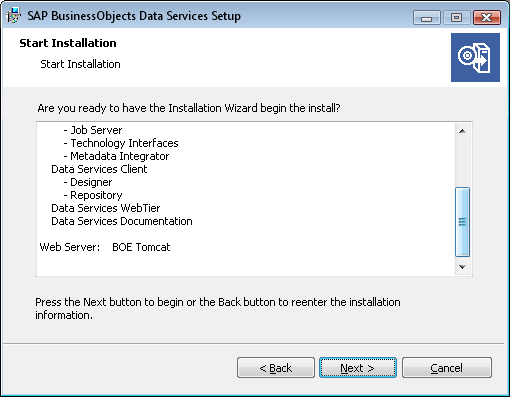Click the Next button to begin install
The width and height of the screenshot is (510, 397).
point(358,368)
